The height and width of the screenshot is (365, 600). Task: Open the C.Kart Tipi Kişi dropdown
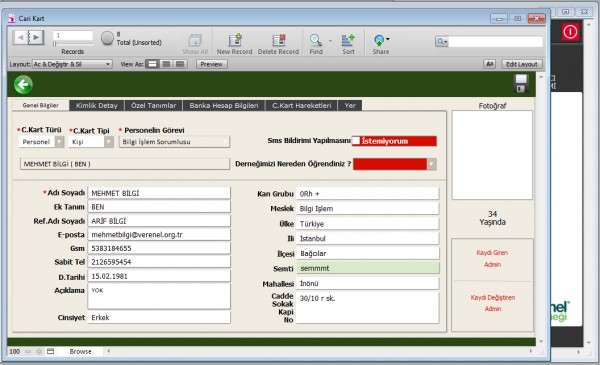tap(91, 142)
